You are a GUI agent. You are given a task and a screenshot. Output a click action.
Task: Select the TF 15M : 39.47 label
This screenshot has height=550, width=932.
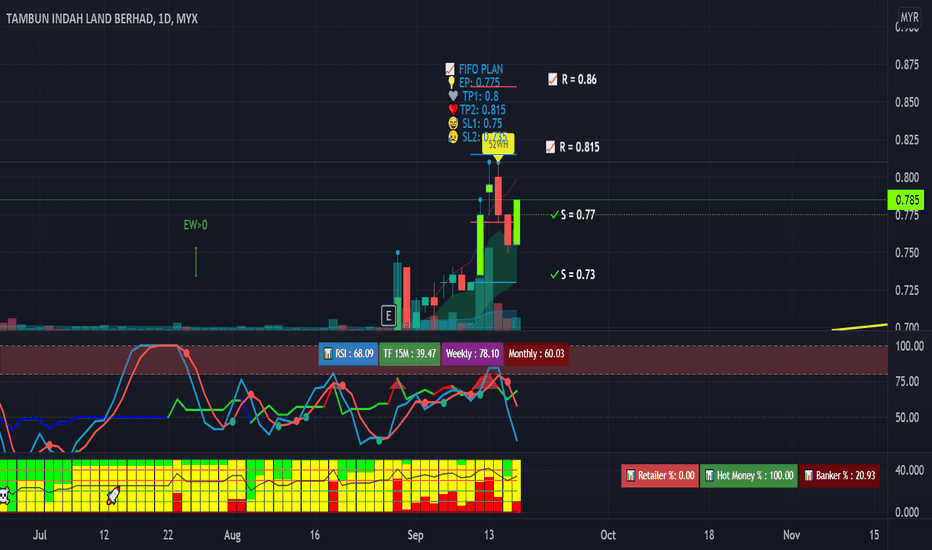(410, 354)
